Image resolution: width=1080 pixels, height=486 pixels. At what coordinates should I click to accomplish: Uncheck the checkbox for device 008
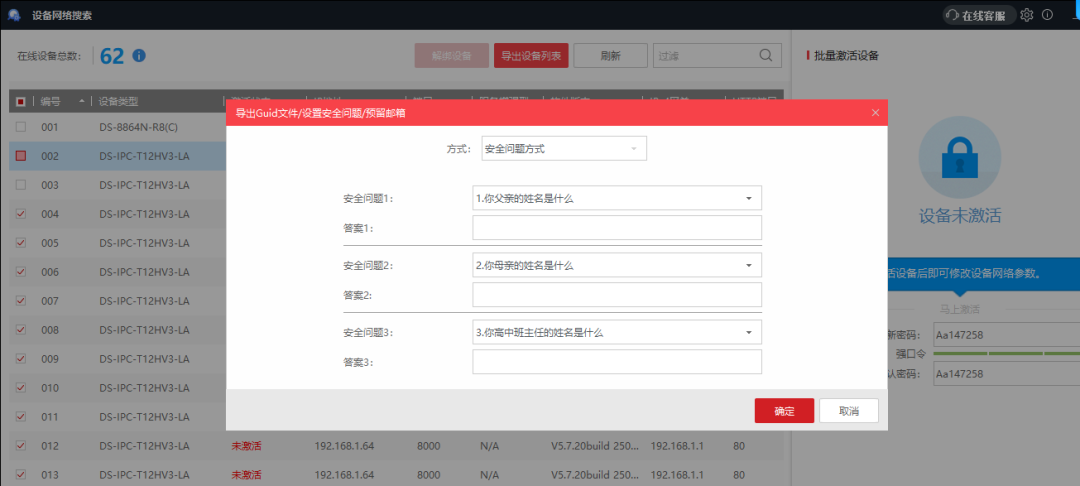click(x=21, y=330)
